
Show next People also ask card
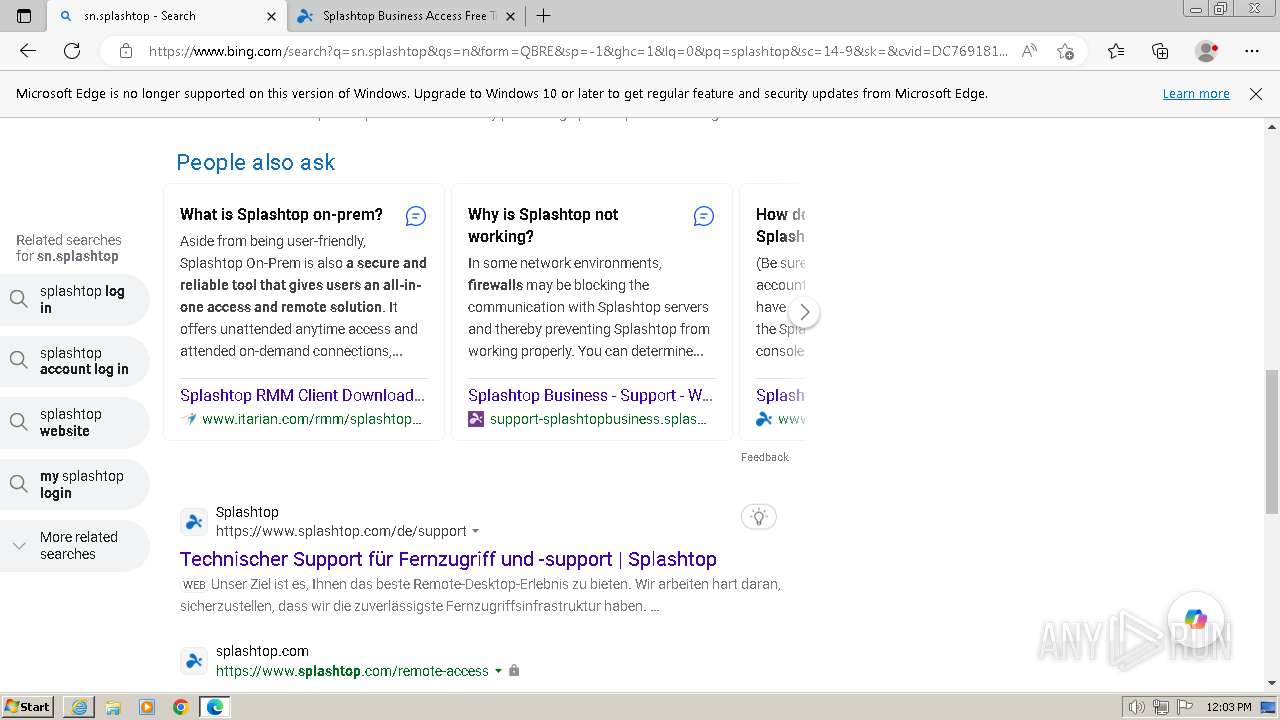pos(804,312)
